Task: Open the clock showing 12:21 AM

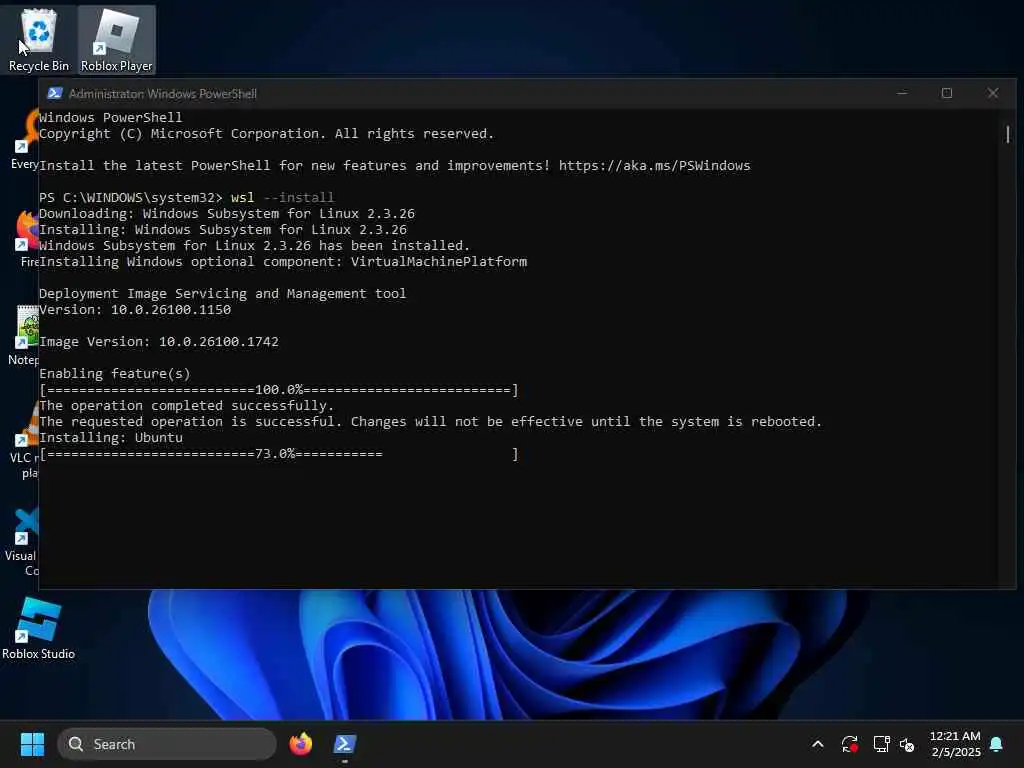Action: tap(955, 744)
